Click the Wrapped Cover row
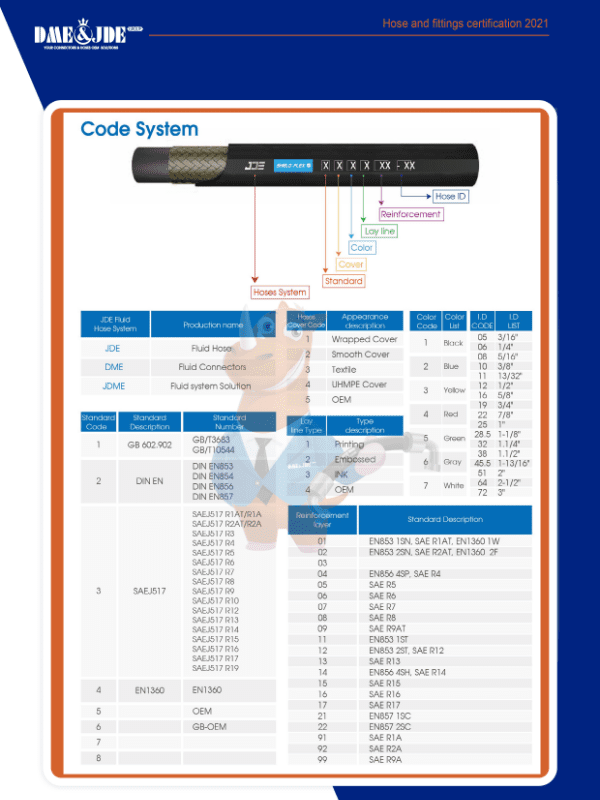Viewport: 600px width, 800px height. [364, 340]
